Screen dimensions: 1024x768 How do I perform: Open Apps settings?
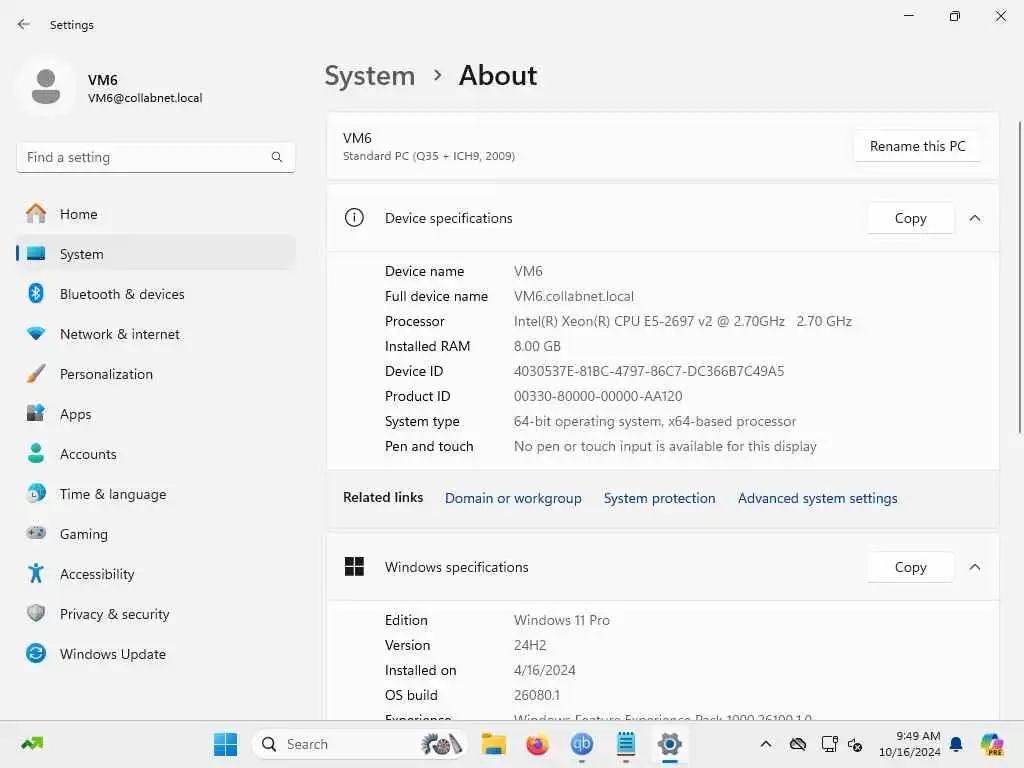[155, 414]
